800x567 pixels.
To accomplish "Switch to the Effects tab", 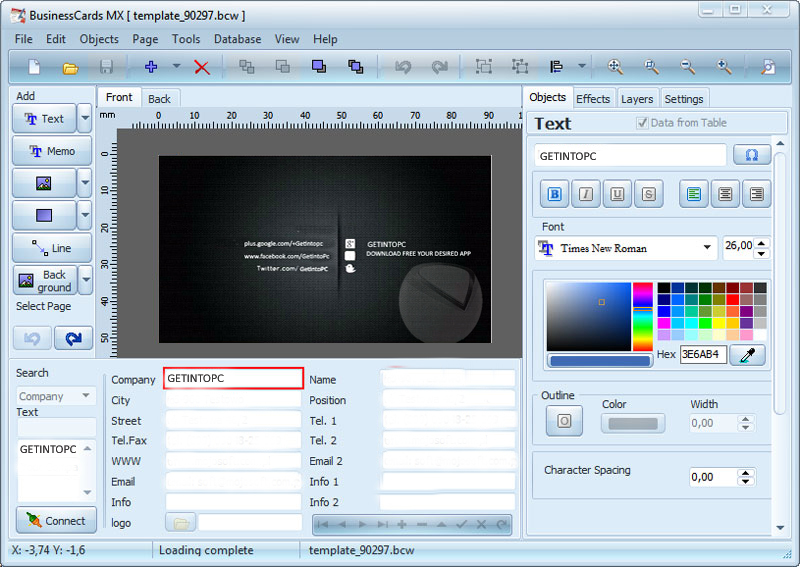I will coord(593,99).
